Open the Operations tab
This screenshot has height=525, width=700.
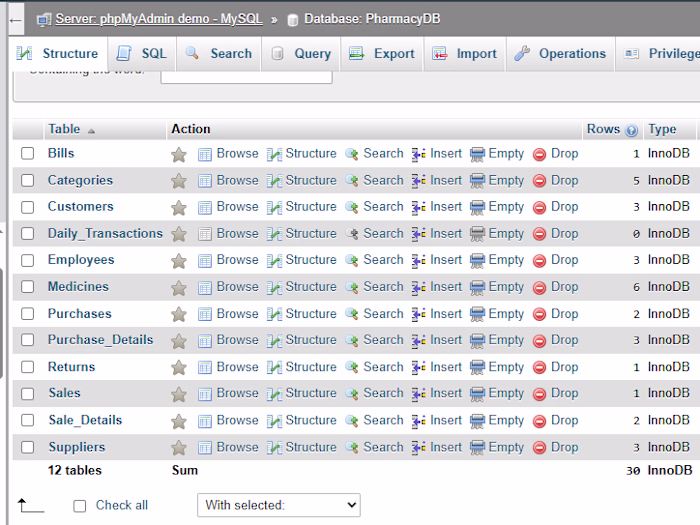pyautogui.click(x=560, y=54)
